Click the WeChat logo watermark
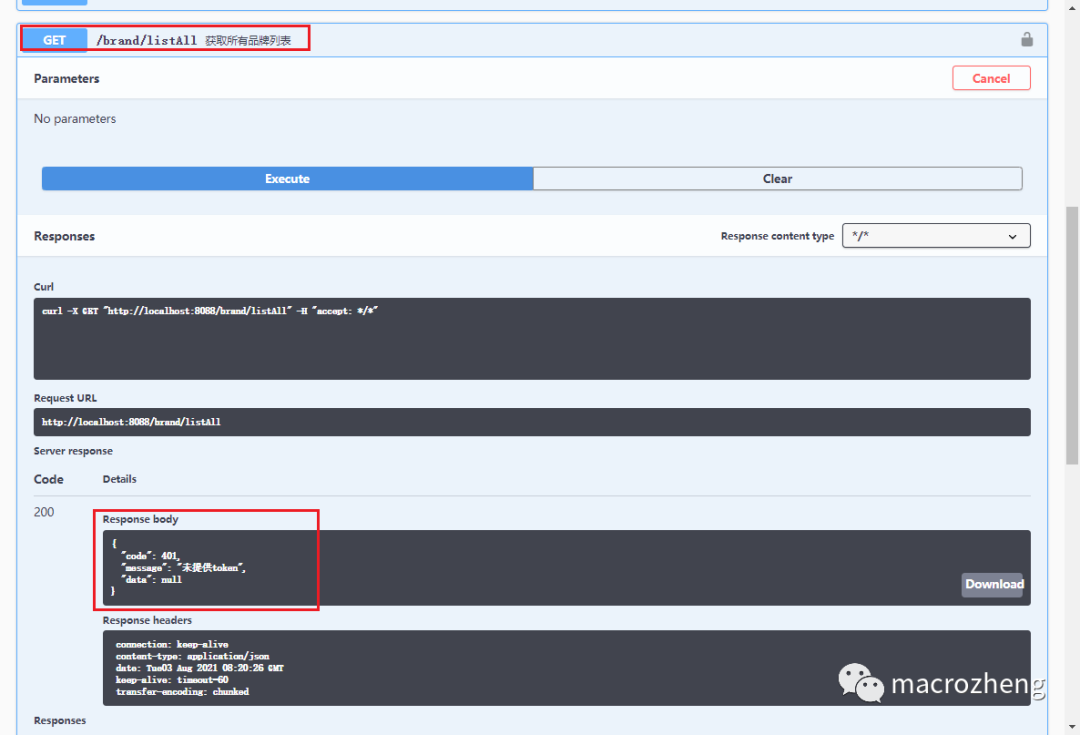Screen dimensions: 1080x735 [861, 683]
